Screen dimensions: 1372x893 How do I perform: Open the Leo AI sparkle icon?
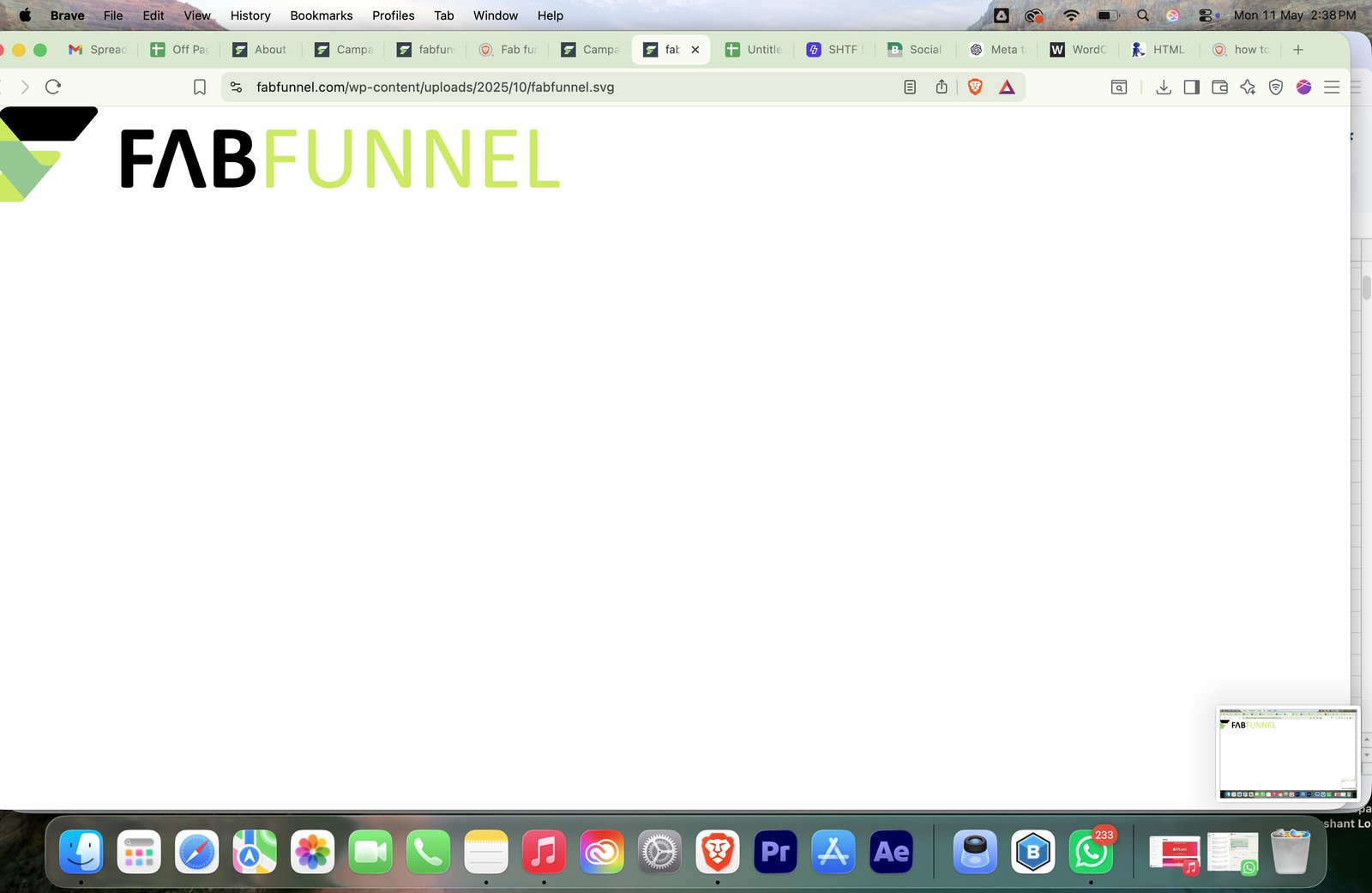coord(1248,87)
